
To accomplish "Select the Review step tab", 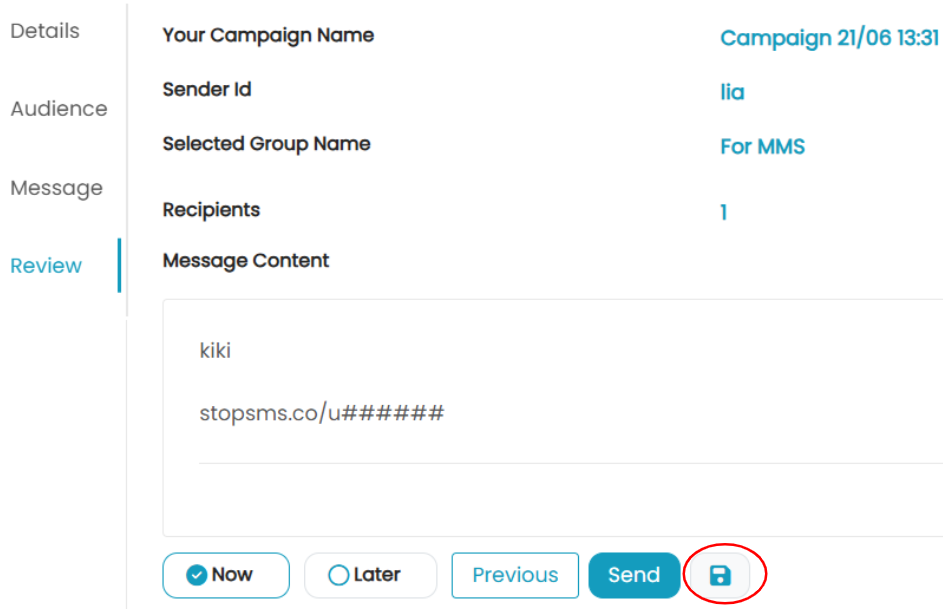I will click(46, 266).
